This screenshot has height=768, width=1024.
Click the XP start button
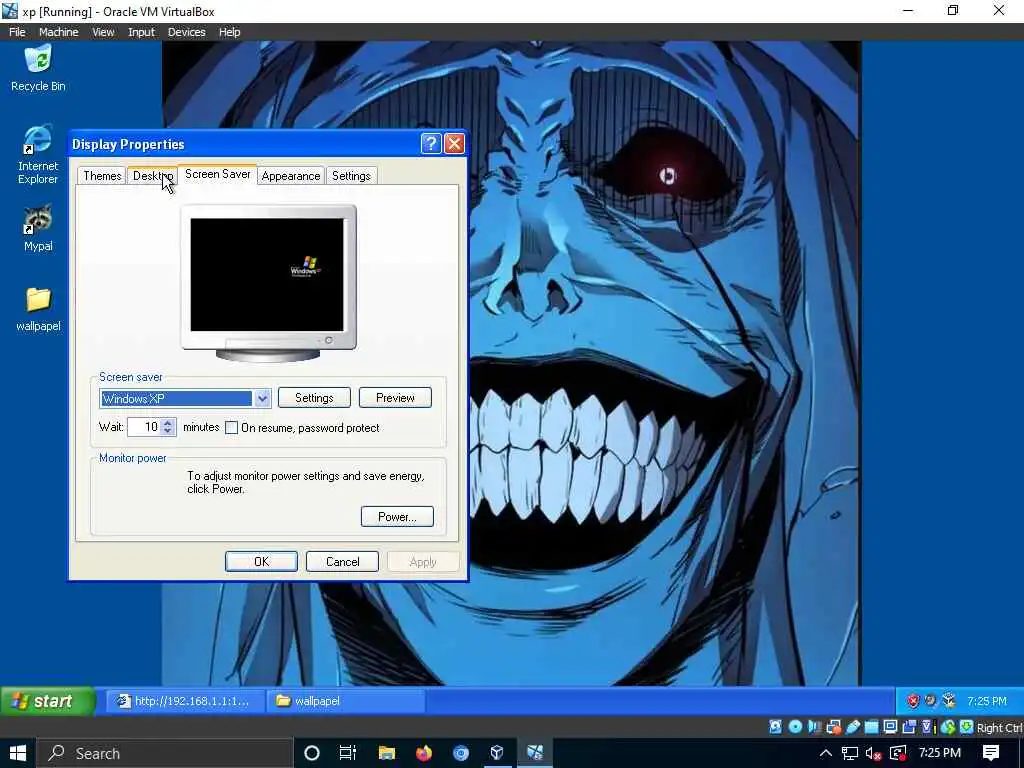point(48,701)
